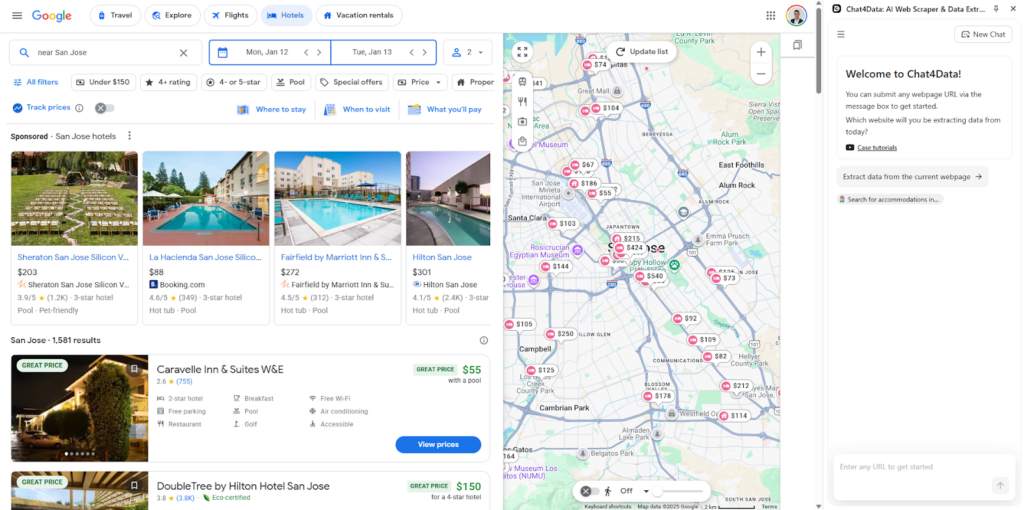
Task: Open the walking distance Off dropdown
Action: click(634, 491)
